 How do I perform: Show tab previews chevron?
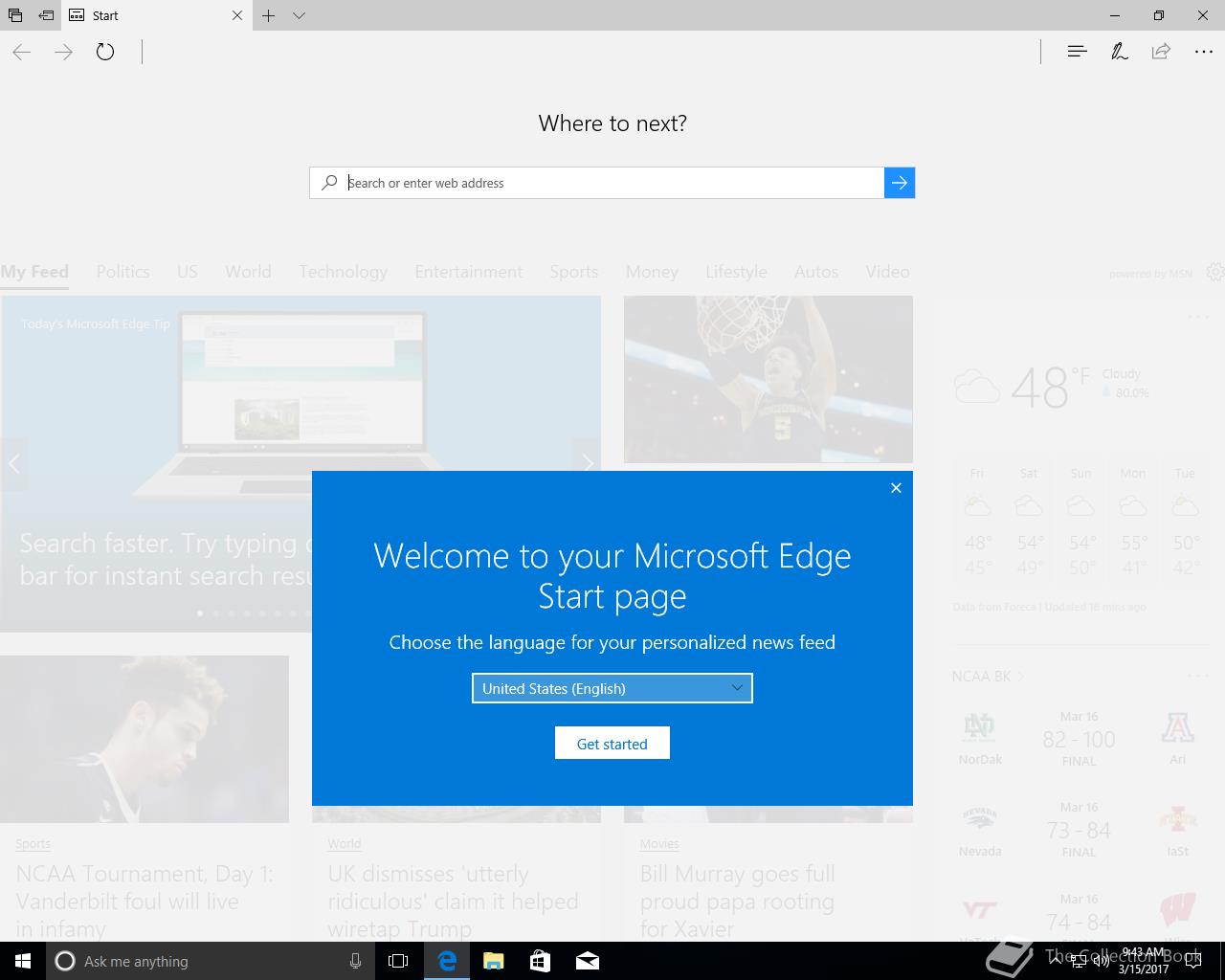(x=299, y=15)
